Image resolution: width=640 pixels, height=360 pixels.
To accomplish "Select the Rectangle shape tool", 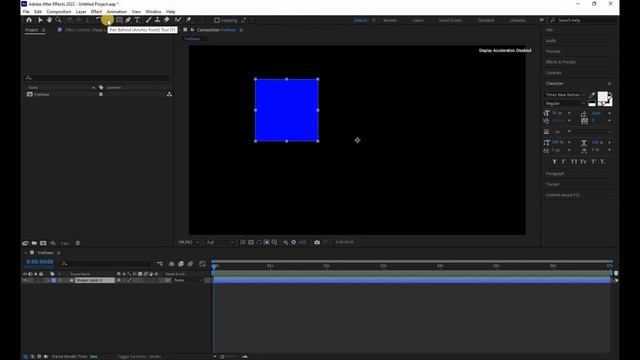I will tap(119, 20).
